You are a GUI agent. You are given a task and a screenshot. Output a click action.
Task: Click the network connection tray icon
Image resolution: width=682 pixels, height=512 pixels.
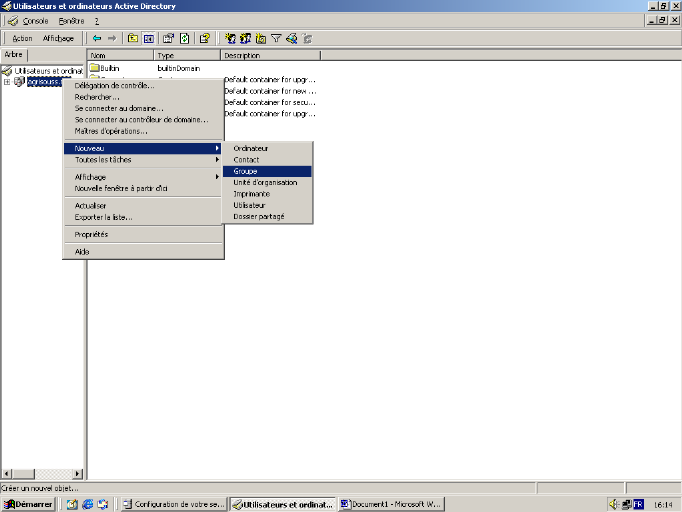coord(626,504)
